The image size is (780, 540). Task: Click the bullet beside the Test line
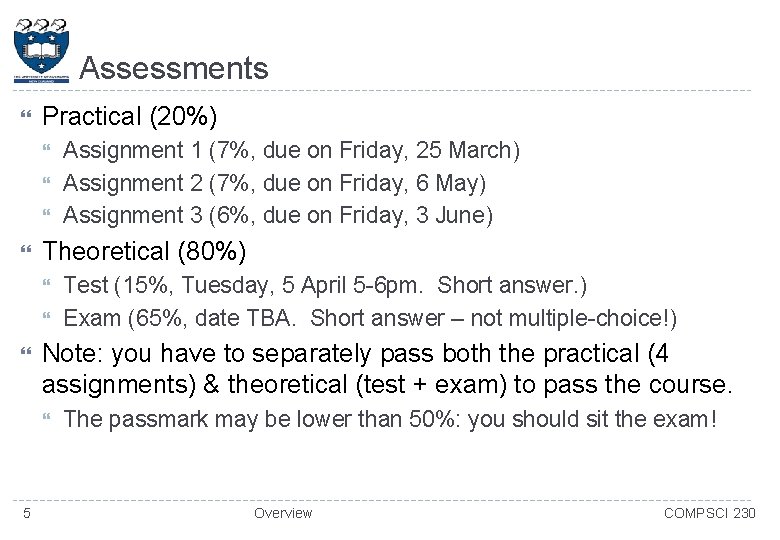click(50, 286)
